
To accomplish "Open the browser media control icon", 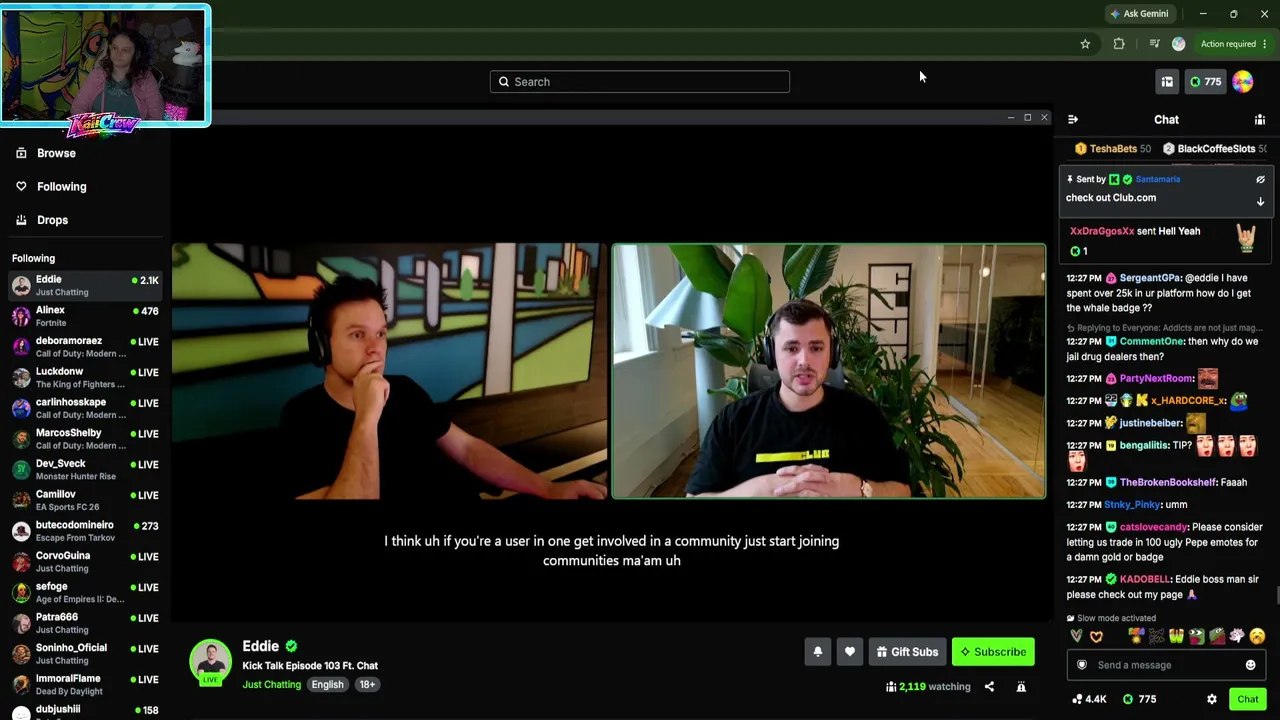I will (x=1154, y=44).
